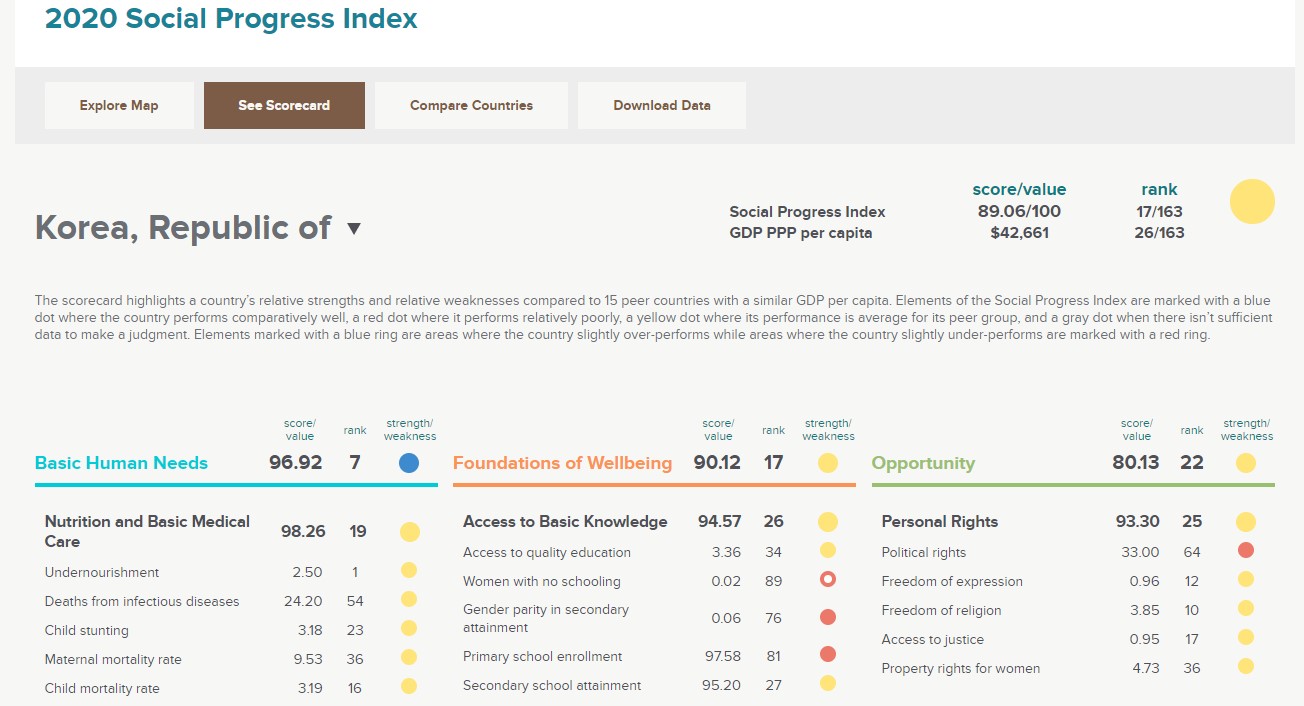
Task: Select the red ring beside Women with no schooling
Action: point(827,577)
